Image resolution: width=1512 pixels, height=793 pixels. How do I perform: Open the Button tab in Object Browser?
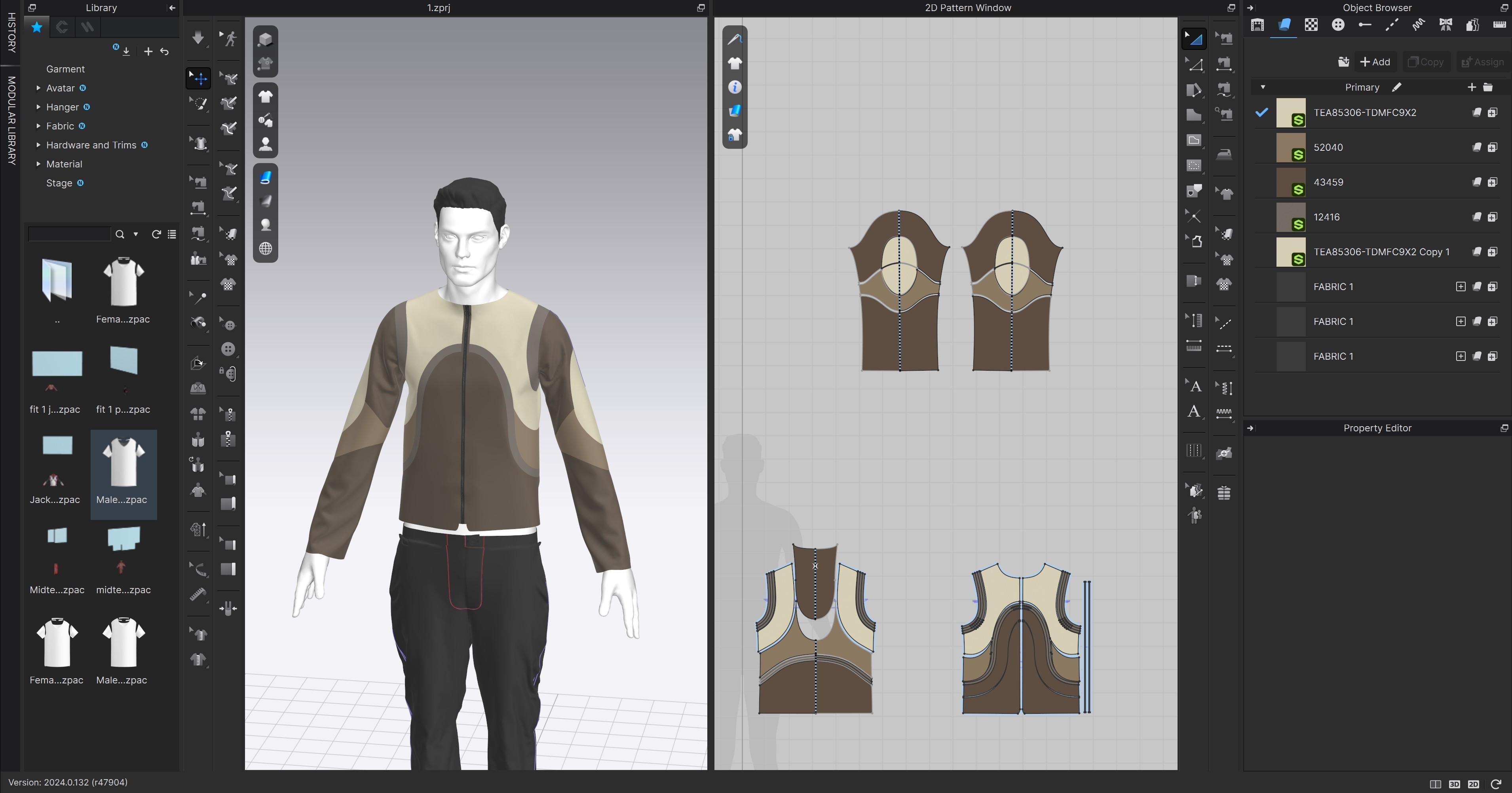point(1338,25)
